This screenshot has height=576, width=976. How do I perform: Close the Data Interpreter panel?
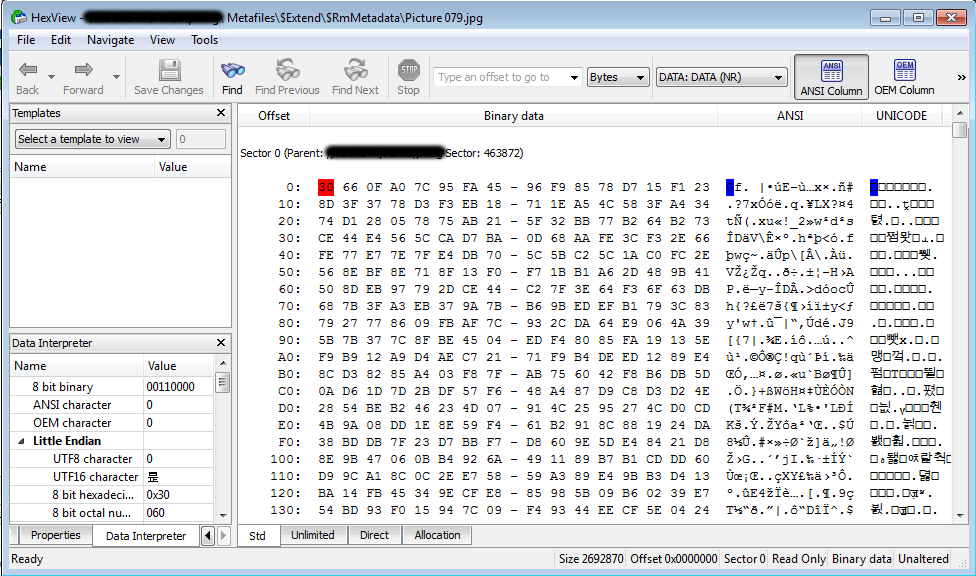point(221,342)
